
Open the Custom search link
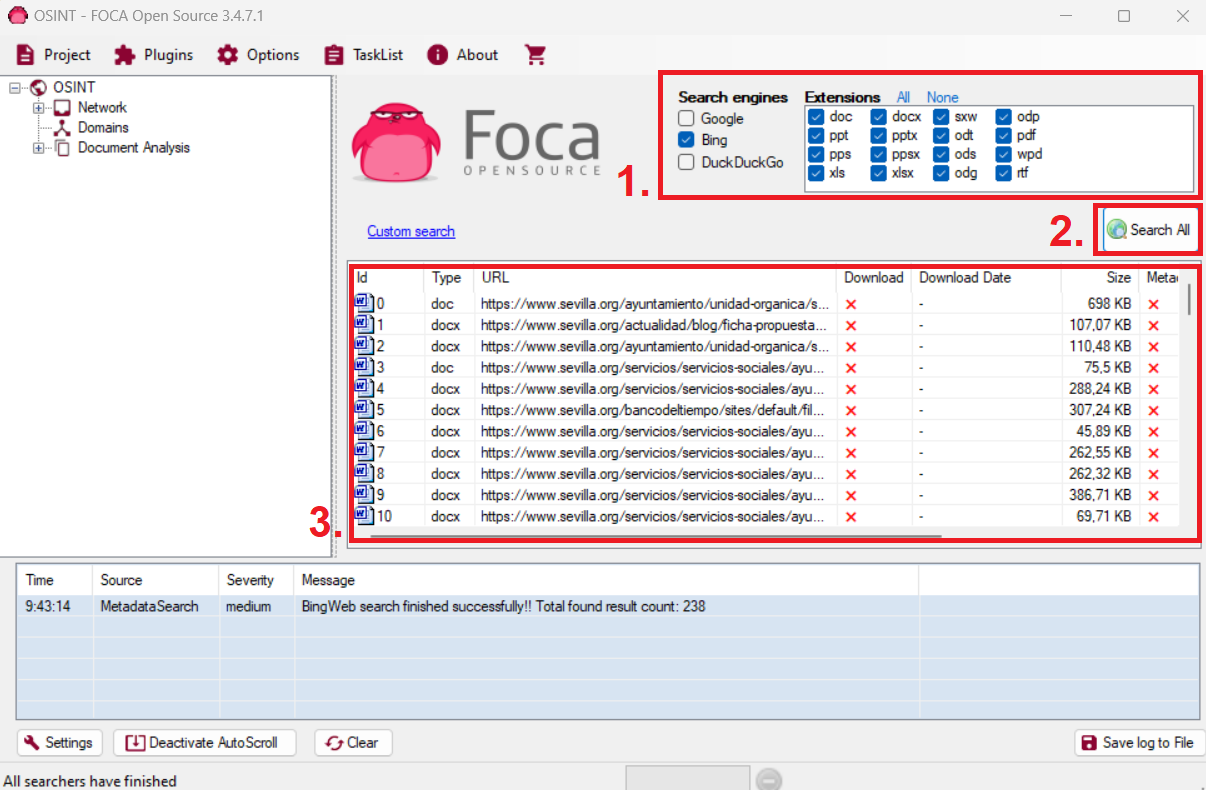coord(411,231)
